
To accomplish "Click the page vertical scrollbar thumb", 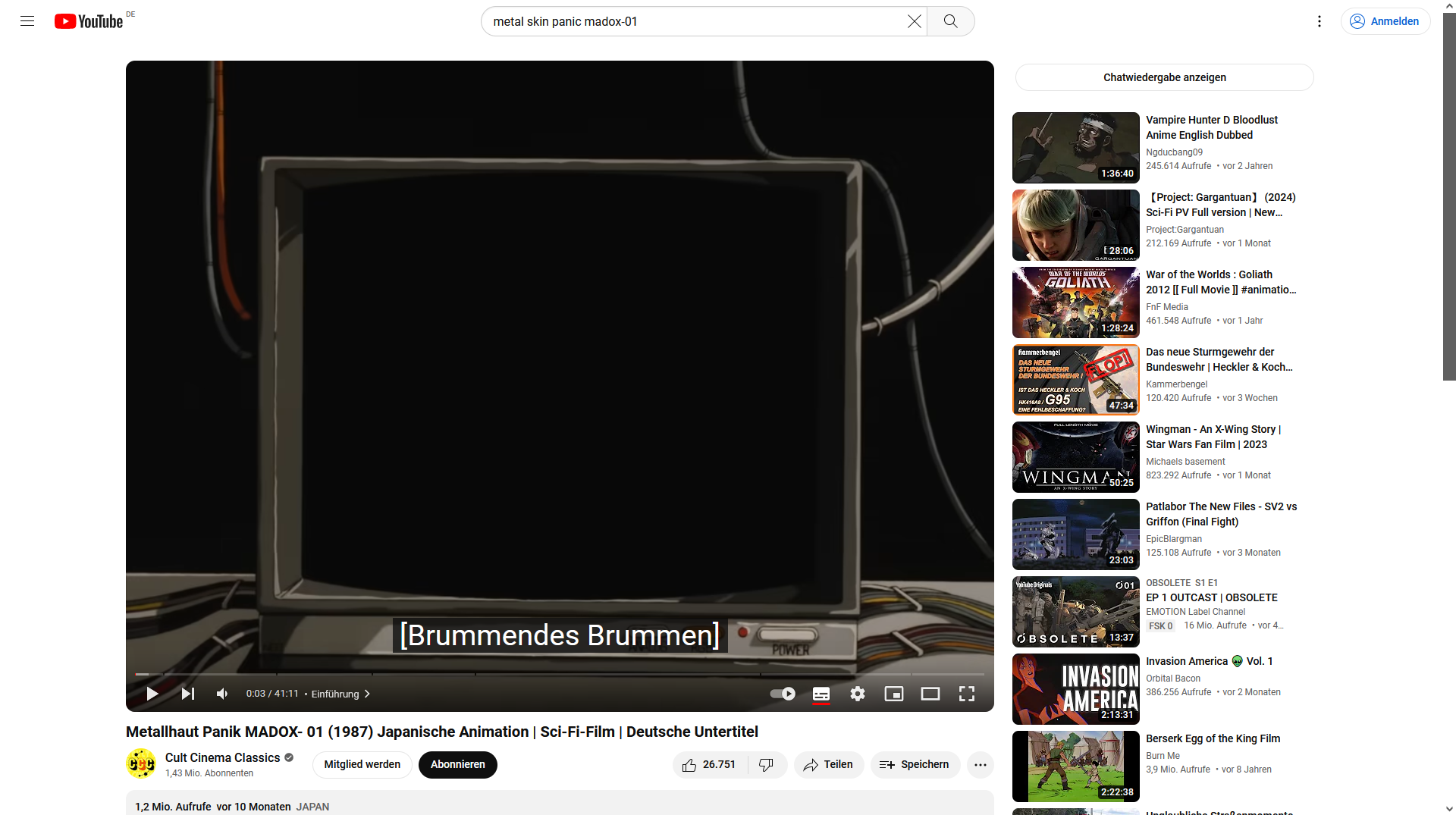I will (x=1449, y=197).
